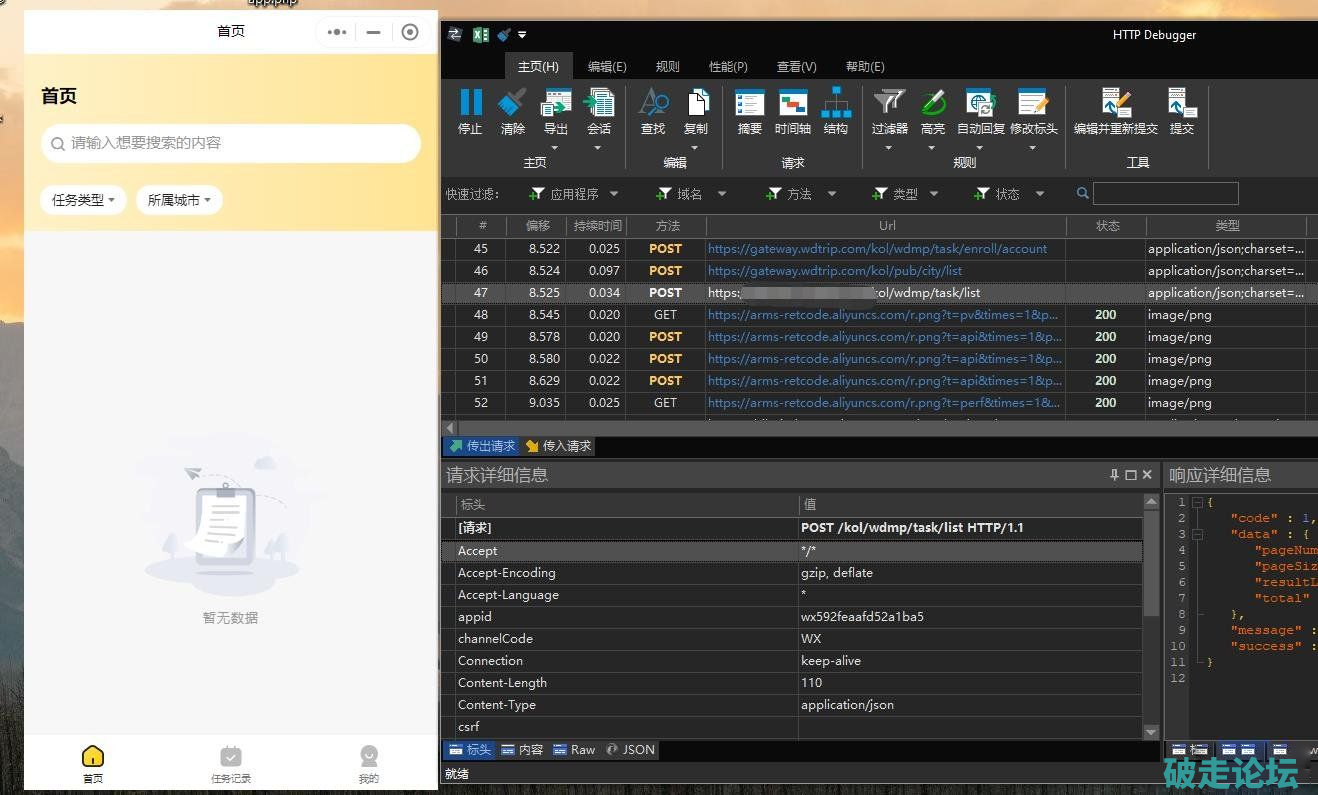Click the 请输入想要搜索的内容 search field

(x=231, y=143)
